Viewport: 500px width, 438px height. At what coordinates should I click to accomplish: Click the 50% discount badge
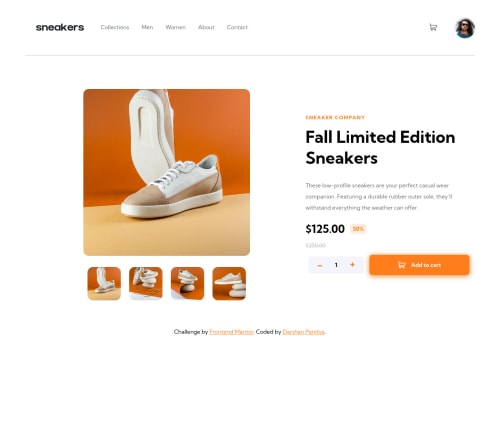point(358,229)
